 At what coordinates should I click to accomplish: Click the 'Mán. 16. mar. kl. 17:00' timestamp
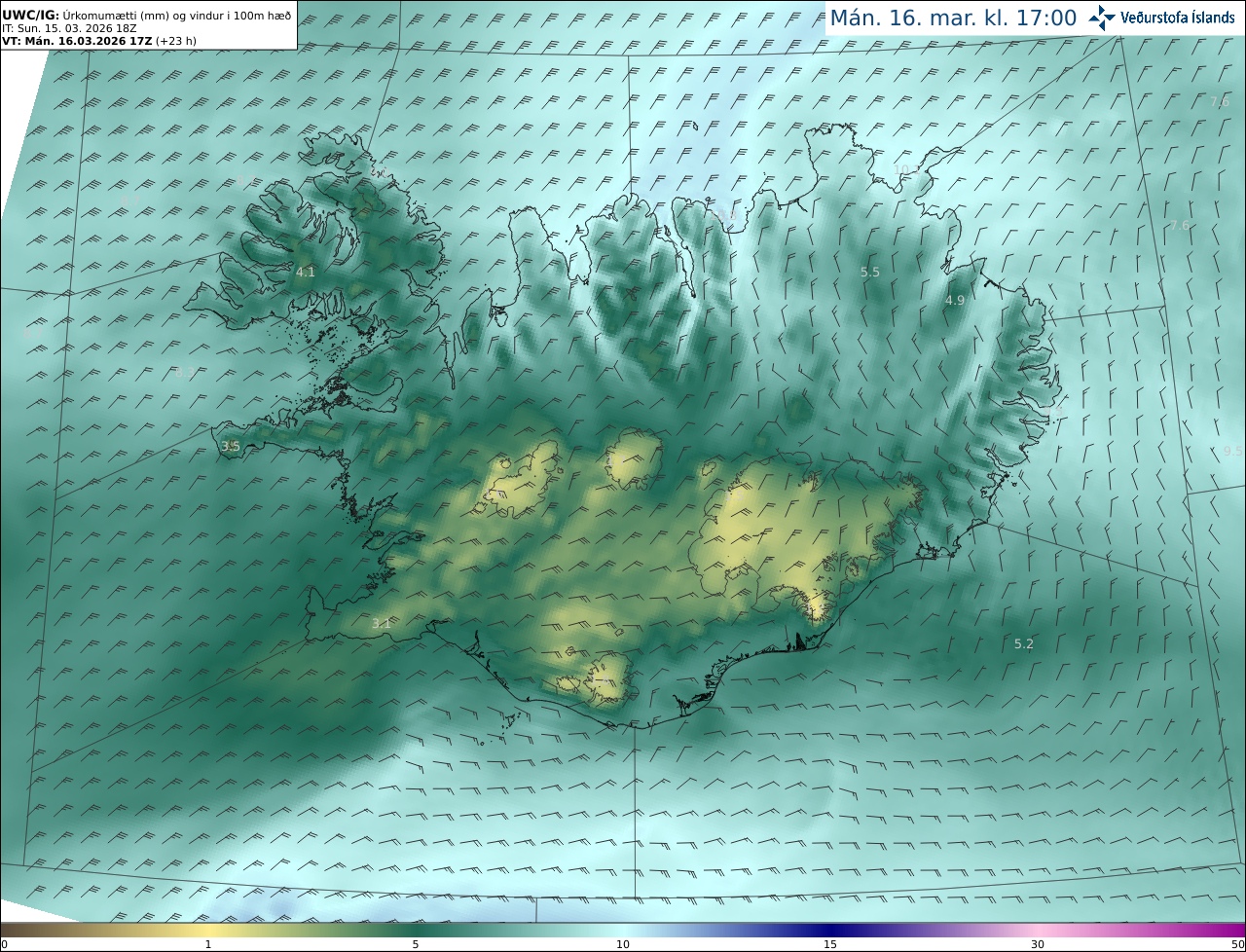coord(953,18)
